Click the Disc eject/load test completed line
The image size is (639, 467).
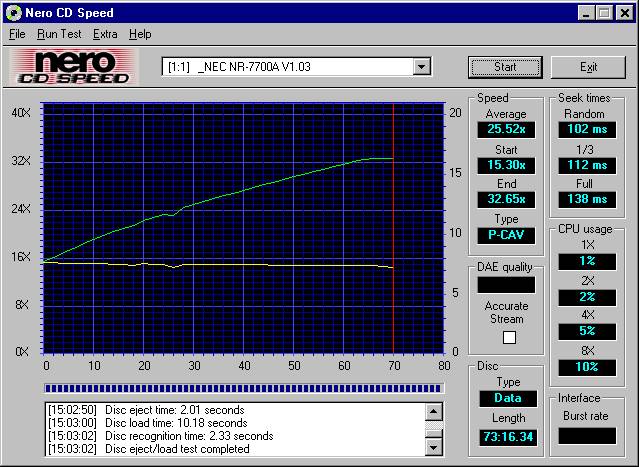click(x=149, y=449)
